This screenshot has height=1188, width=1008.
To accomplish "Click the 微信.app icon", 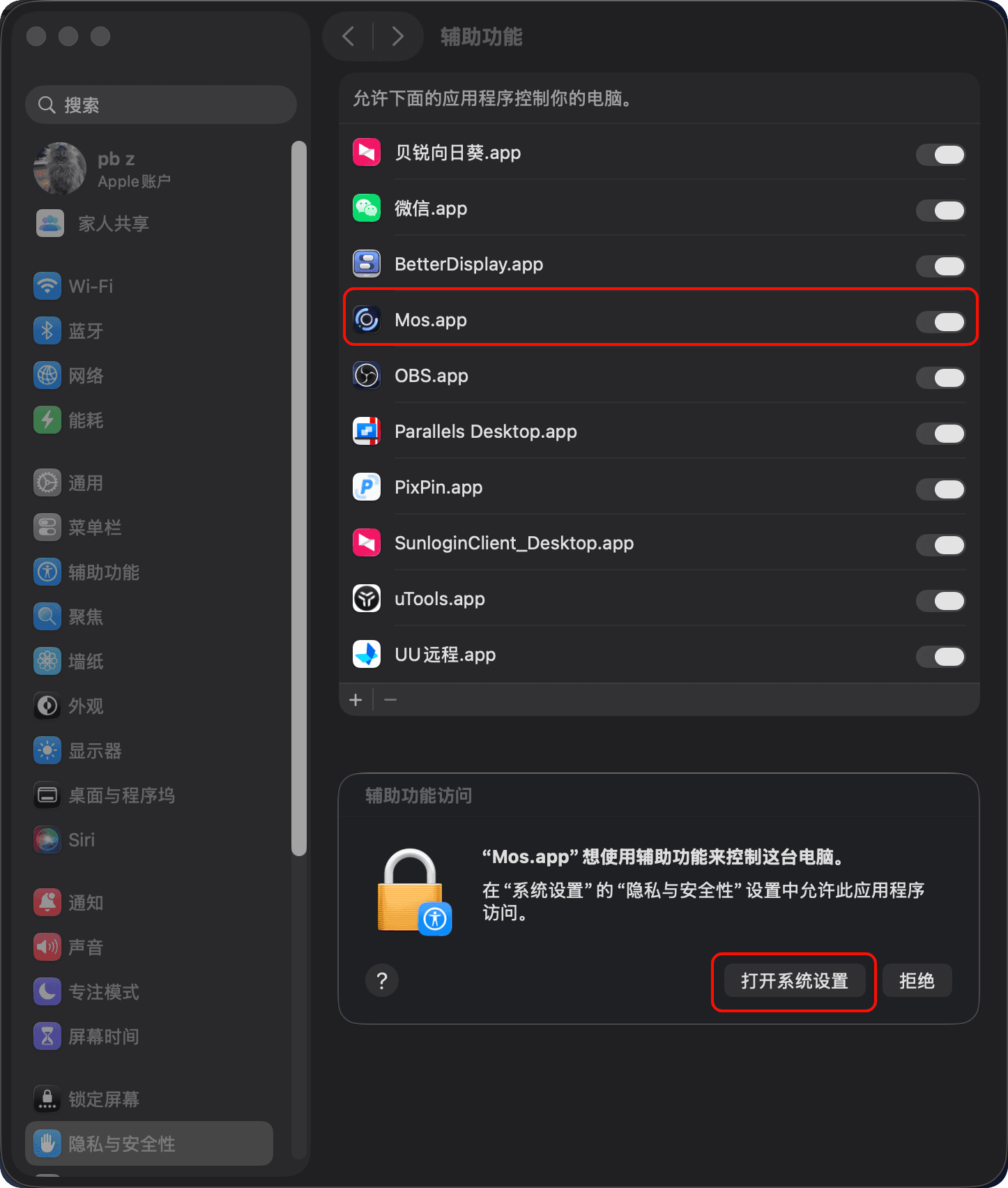I will pyautogui.click(x=367, y=208).
